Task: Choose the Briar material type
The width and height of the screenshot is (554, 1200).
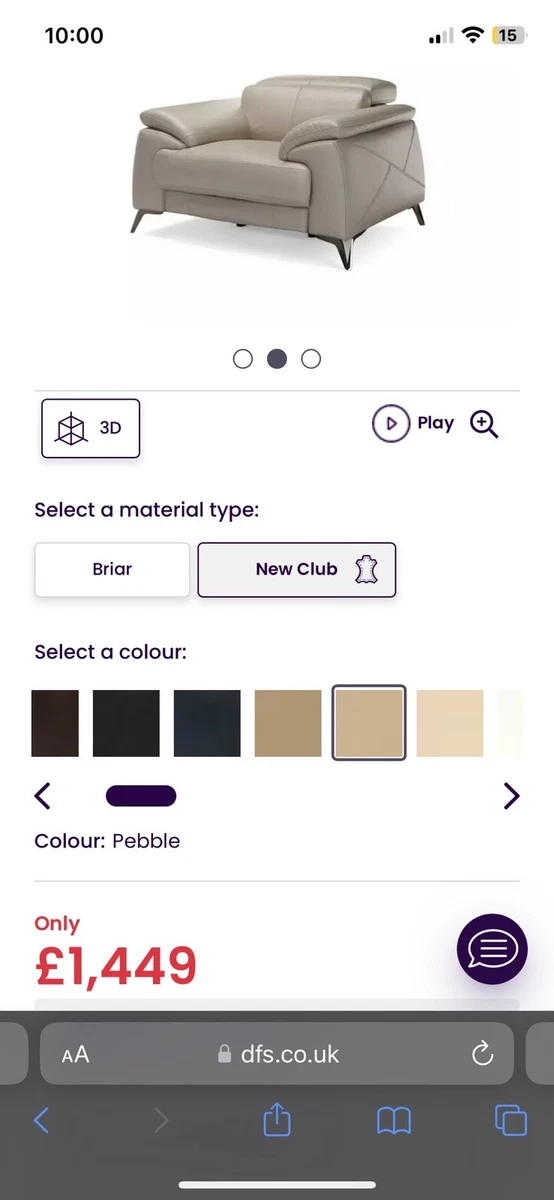Action: tap(112, 569)
